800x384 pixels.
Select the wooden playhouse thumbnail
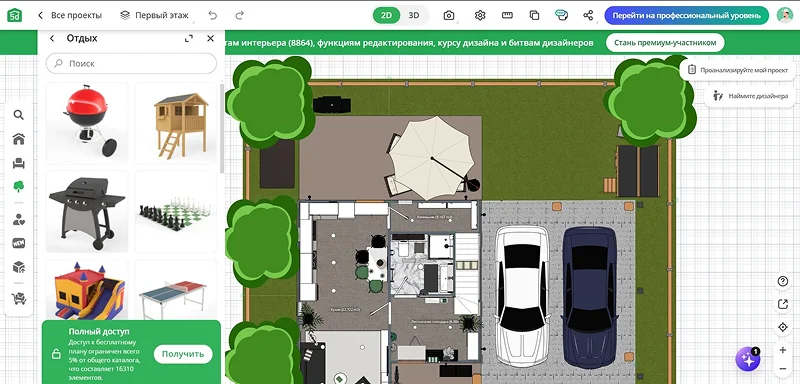pos(176,123)
